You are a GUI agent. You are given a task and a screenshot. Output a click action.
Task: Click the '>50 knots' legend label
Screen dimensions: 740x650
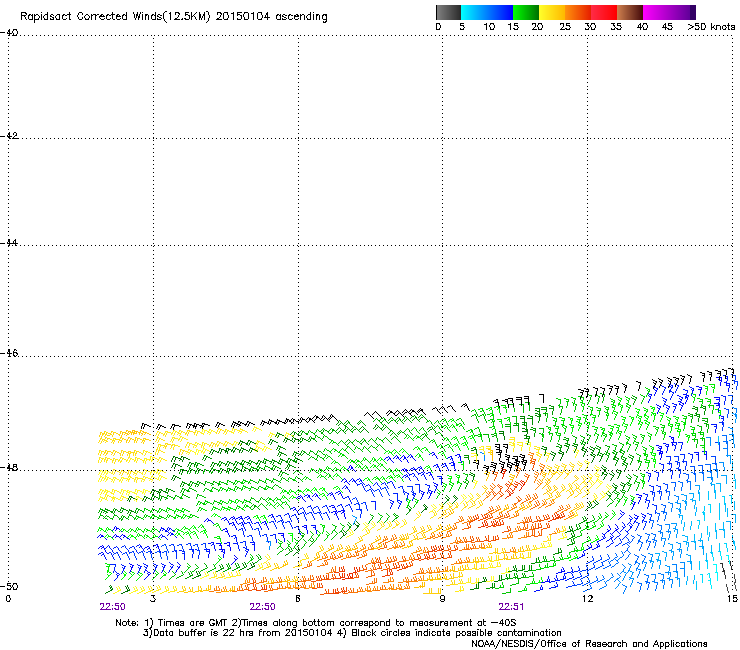[x=711, y=27]
